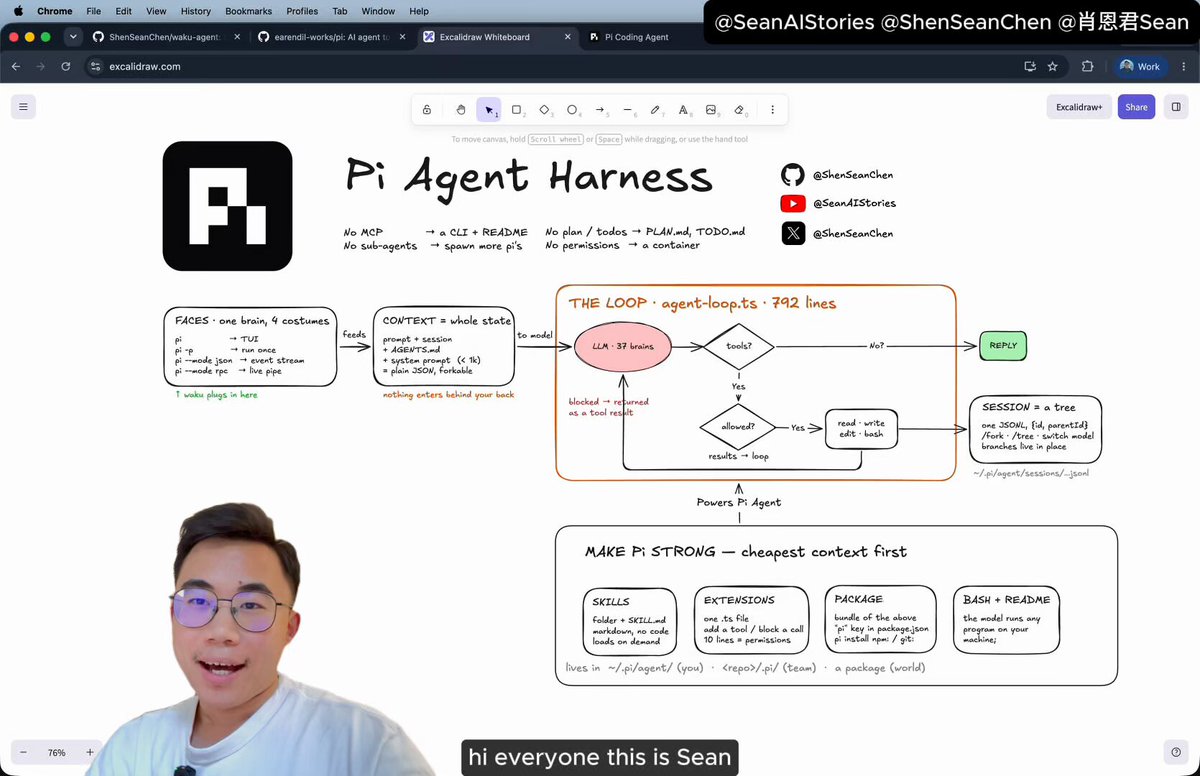Viewport: 1200px width, 776px height.
Task: Reset zoom via the 76% label
Action: point(57,752)
